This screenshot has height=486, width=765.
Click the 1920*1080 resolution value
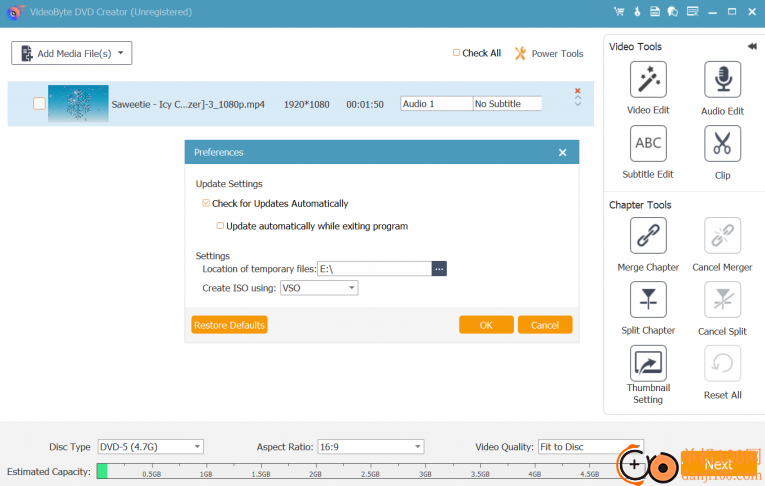point(306,104)
